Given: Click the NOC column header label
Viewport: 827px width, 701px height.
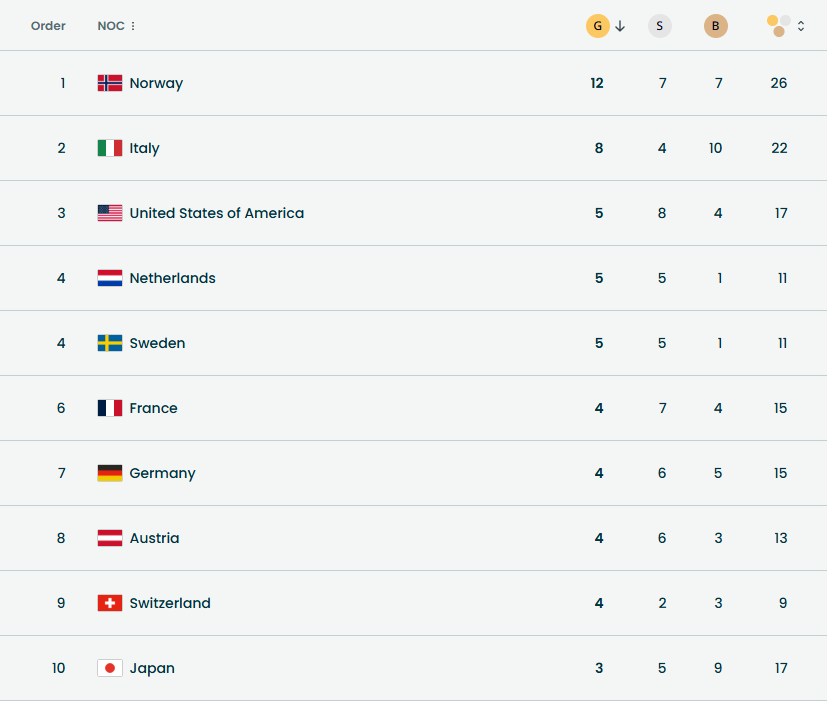Looking at the screenshot, I should (110, 26).
